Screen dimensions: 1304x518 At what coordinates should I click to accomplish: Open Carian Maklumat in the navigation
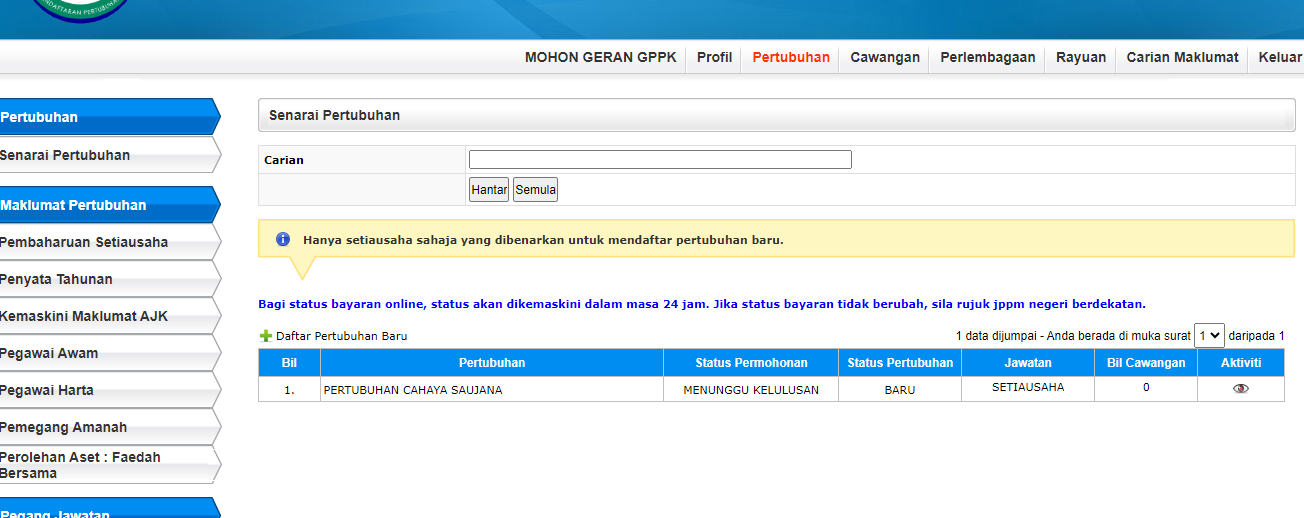tap(1182, 57)
